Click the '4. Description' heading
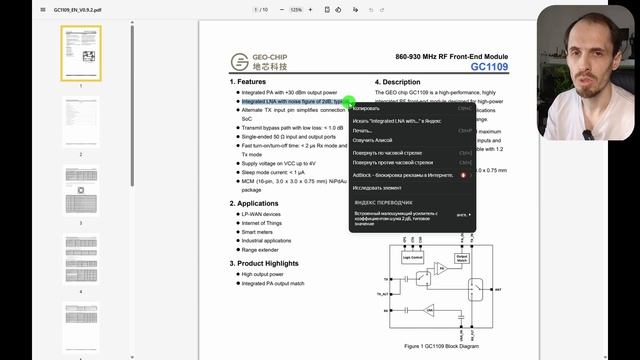 point(398,82)
